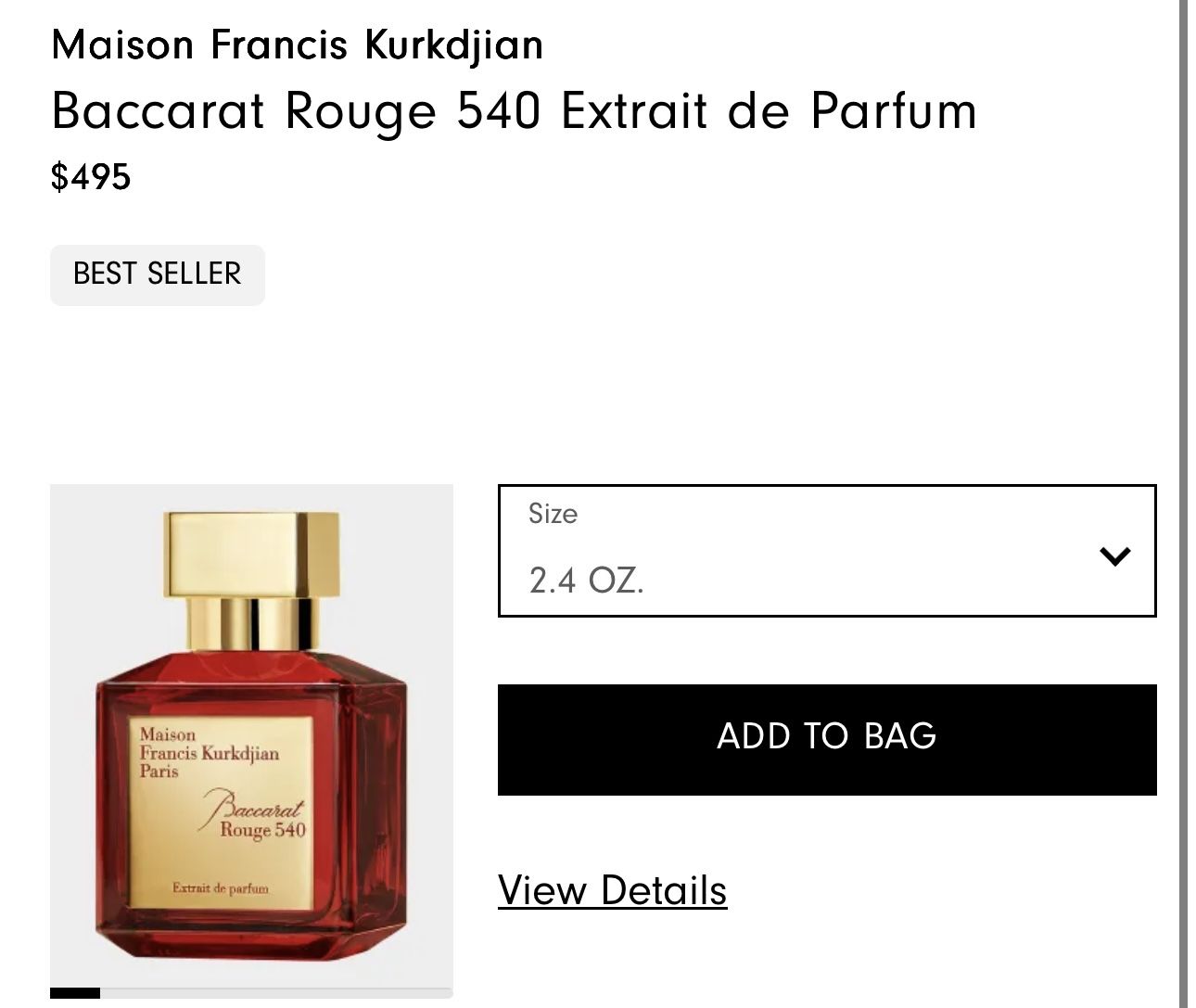Click the vertical page scrollbar on the right edge

click(1183, 504)
